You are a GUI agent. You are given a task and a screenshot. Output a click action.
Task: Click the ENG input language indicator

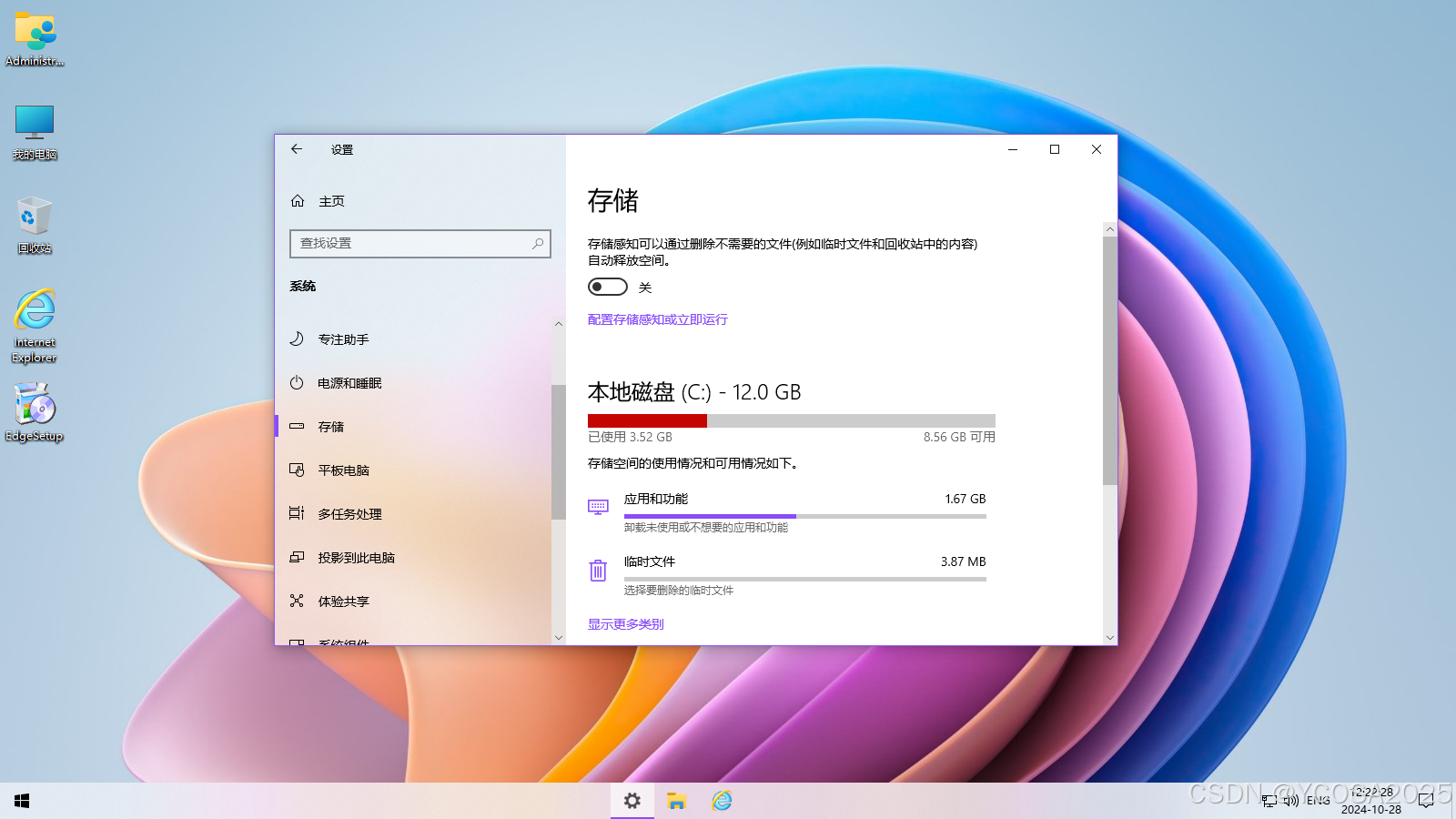click(x=1318, y=801)
